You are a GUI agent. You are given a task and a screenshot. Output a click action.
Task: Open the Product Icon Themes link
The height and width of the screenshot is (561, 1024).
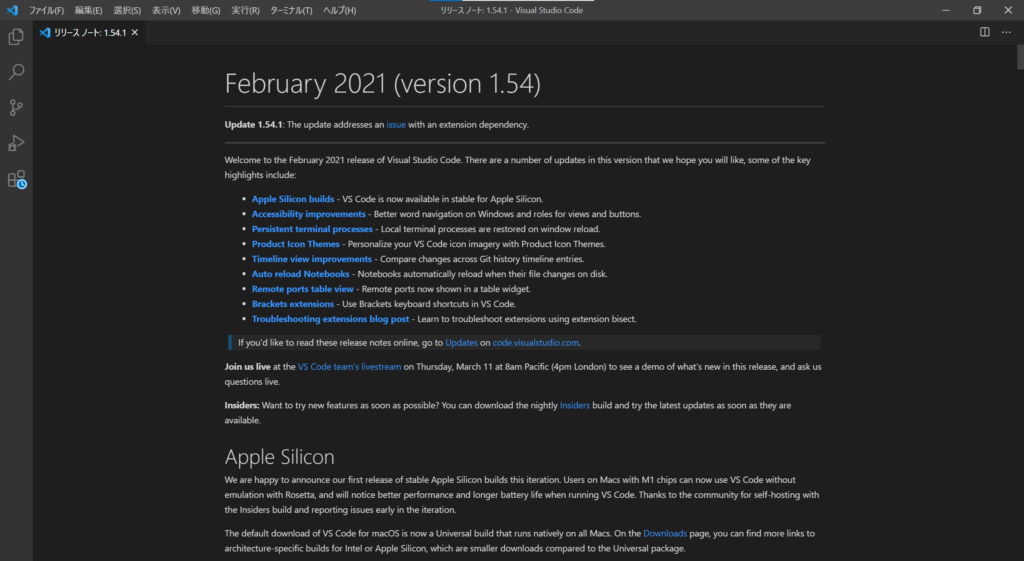click(295, 244)
